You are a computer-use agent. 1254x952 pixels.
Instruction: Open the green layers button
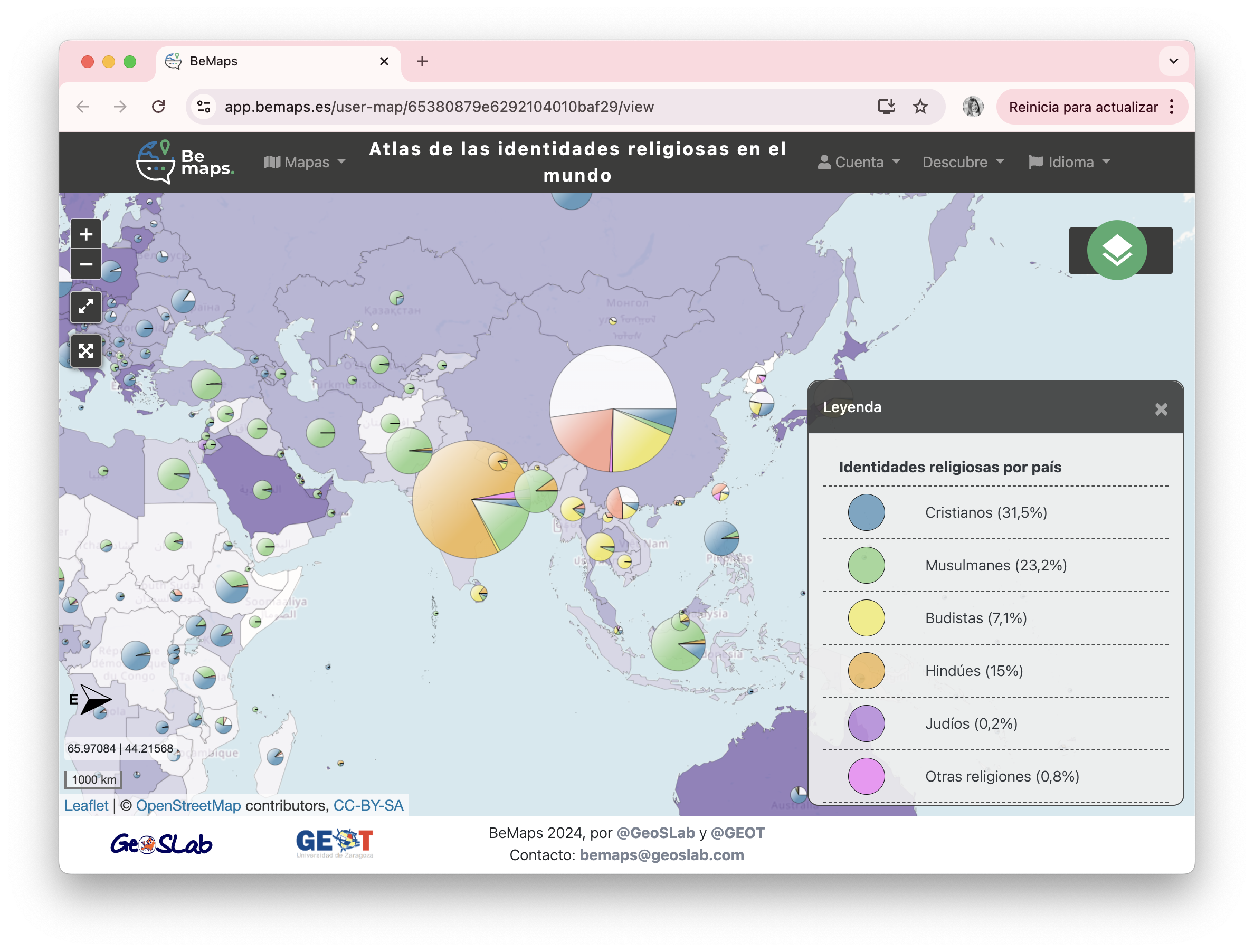tap(1116, 250)
